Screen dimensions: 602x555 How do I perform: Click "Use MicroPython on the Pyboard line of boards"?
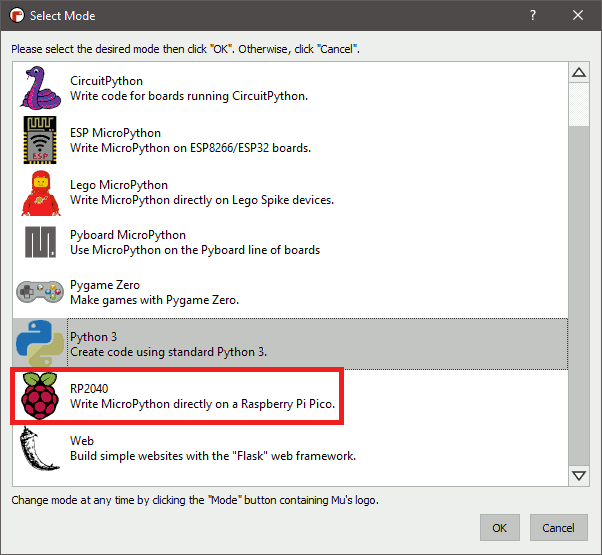click(195, 250)
